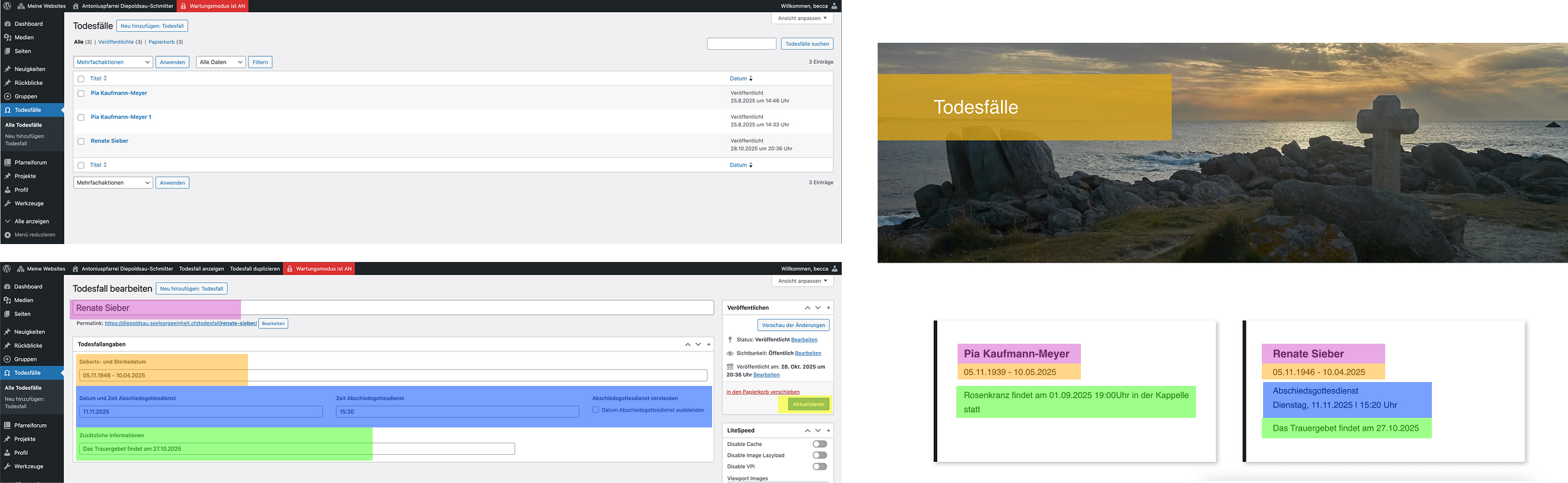Open the Mehrfachaktionen dropdown above the table

click(x=113, y=62)
